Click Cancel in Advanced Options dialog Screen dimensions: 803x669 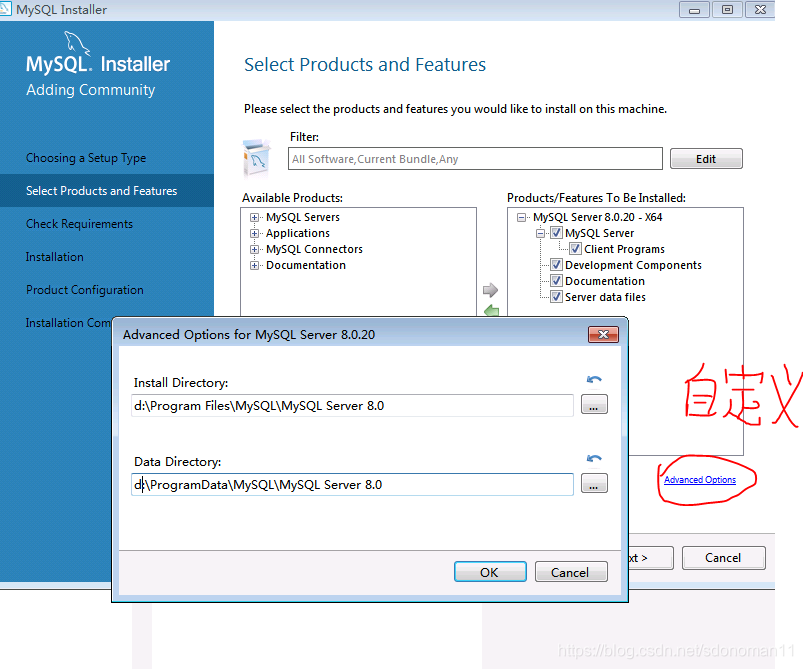pyautogui.click(x=571, y=572)
